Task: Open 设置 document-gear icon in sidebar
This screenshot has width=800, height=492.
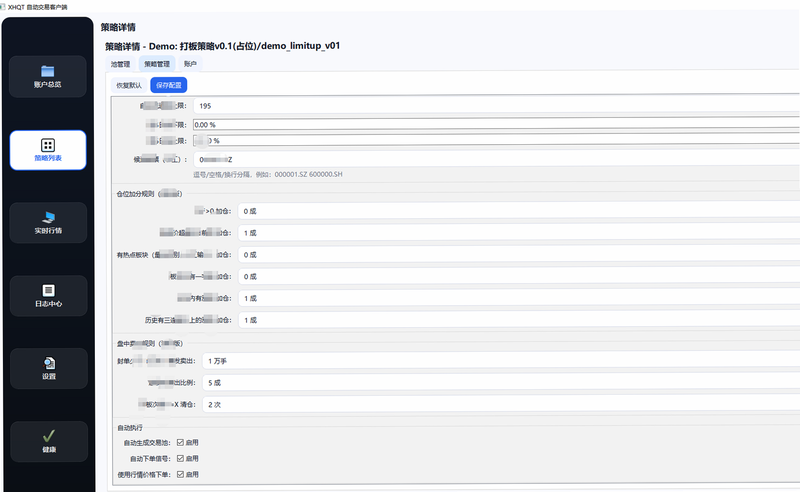Action: 49,363
